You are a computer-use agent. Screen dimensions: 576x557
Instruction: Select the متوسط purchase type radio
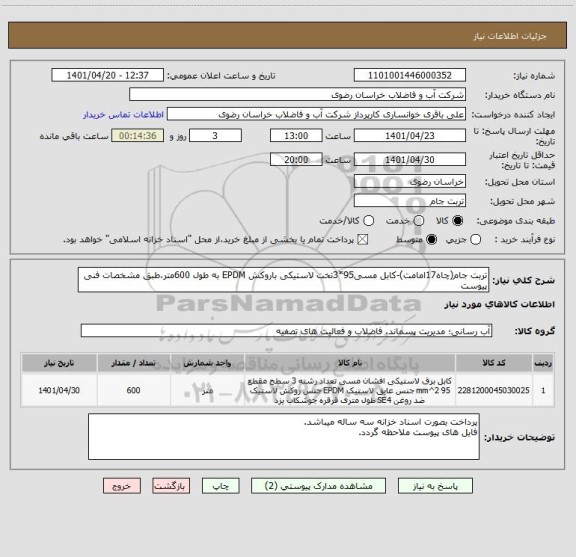click(431, 240)
